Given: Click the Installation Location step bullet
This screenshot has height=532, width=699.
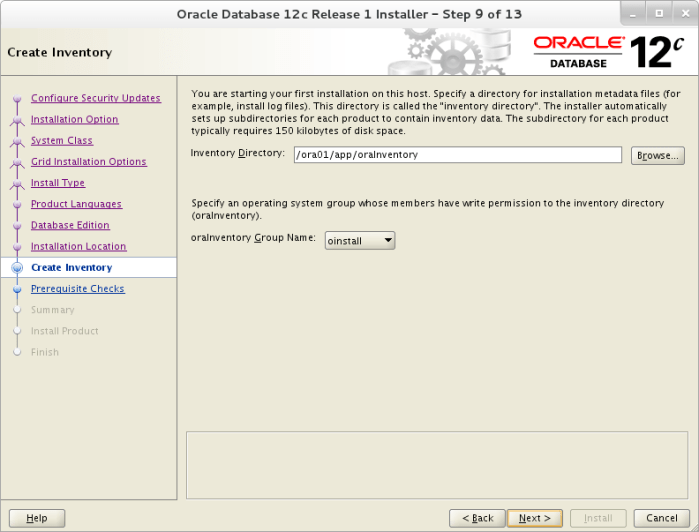Looking at the screenshot, I should (17, 247).
